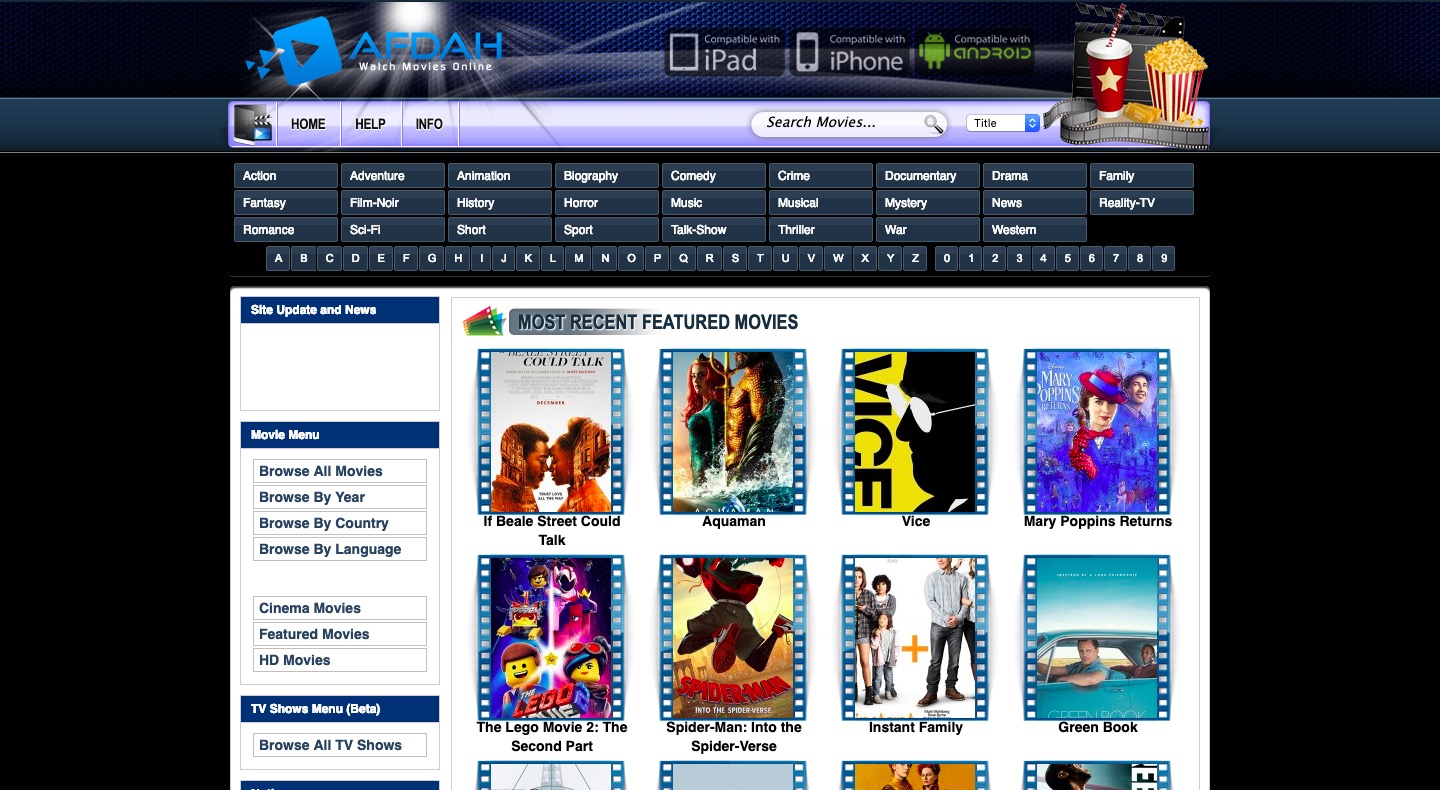Open Browse By Year link
Image resolution: width=1440 pixels, height=790 pixels.
coord(340,497)
